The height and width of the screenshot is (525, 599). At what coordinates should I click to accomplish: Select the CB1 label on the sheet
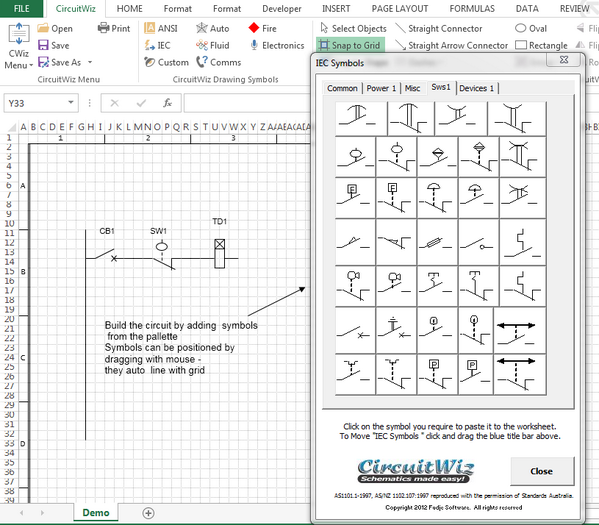pyautogui.click(x=107, y=231)
